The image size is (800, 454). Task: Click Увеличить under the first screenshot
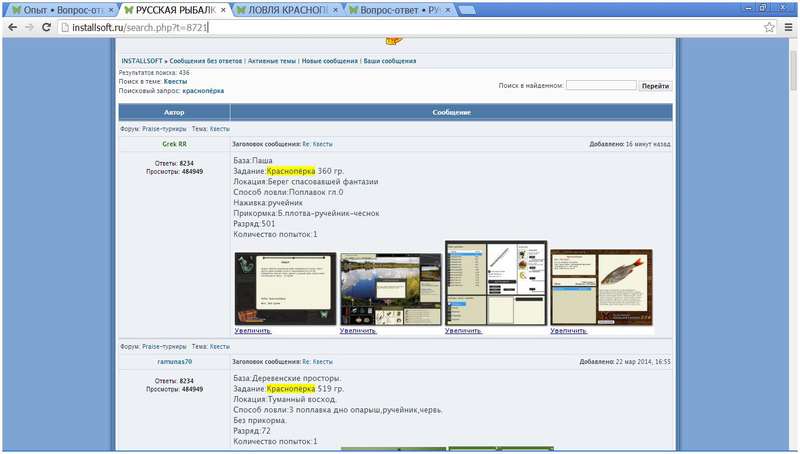click(253, 331)
